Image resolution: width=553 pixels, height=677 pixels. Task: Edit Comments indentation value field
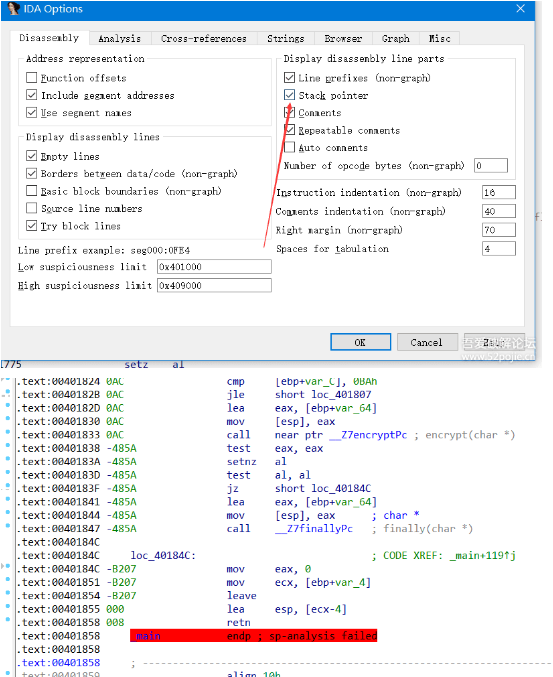point(499,211)
